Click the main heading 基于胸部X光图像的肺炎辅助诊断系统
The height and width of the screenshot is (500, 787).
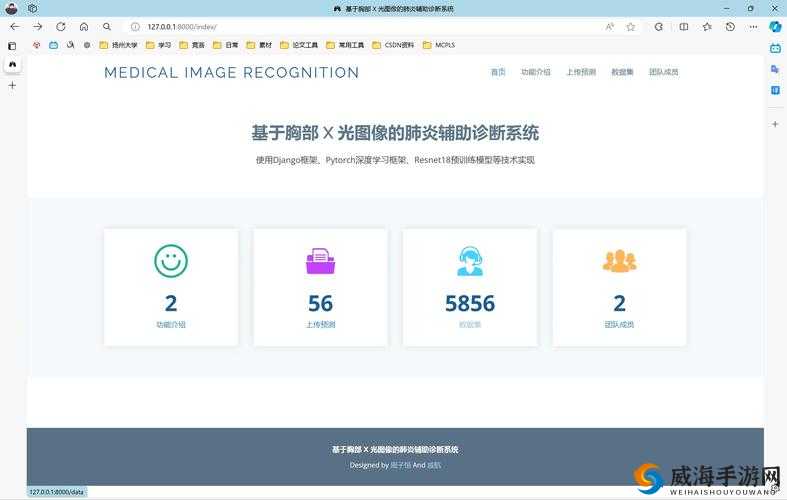coord(395,133)
